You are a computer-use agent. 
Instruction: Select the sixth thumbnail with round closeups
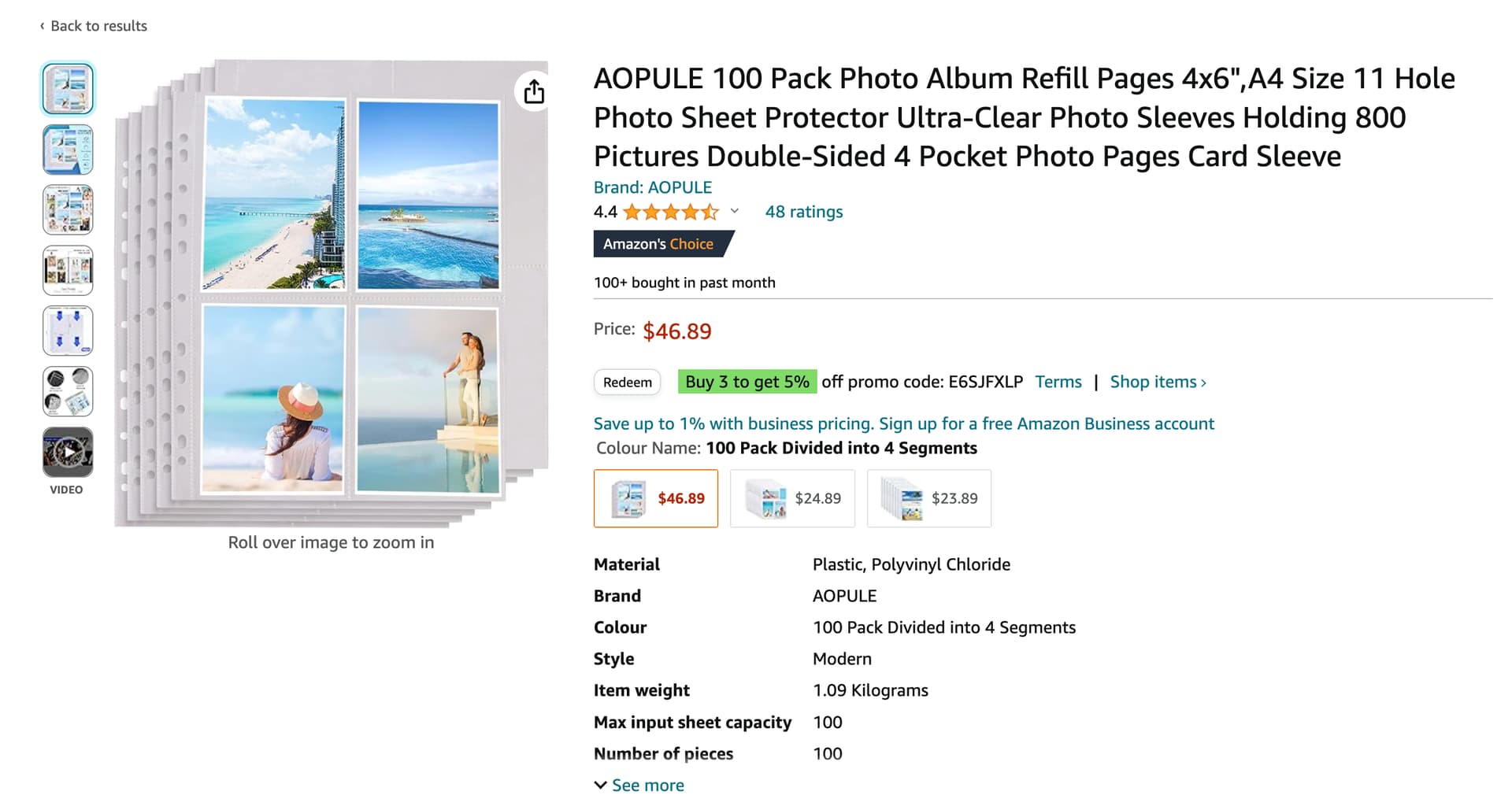[x=68, y=391]
